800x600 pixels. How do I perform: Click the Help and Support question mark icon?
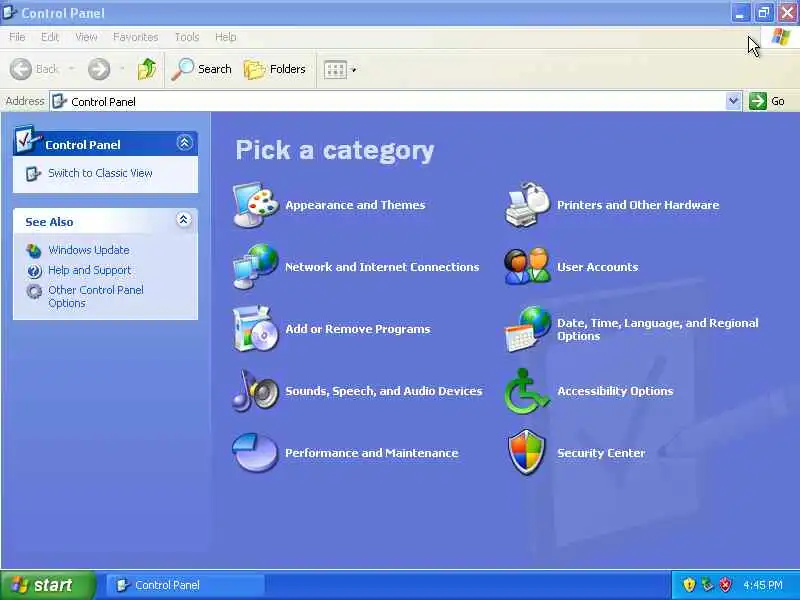pos(34,271)
